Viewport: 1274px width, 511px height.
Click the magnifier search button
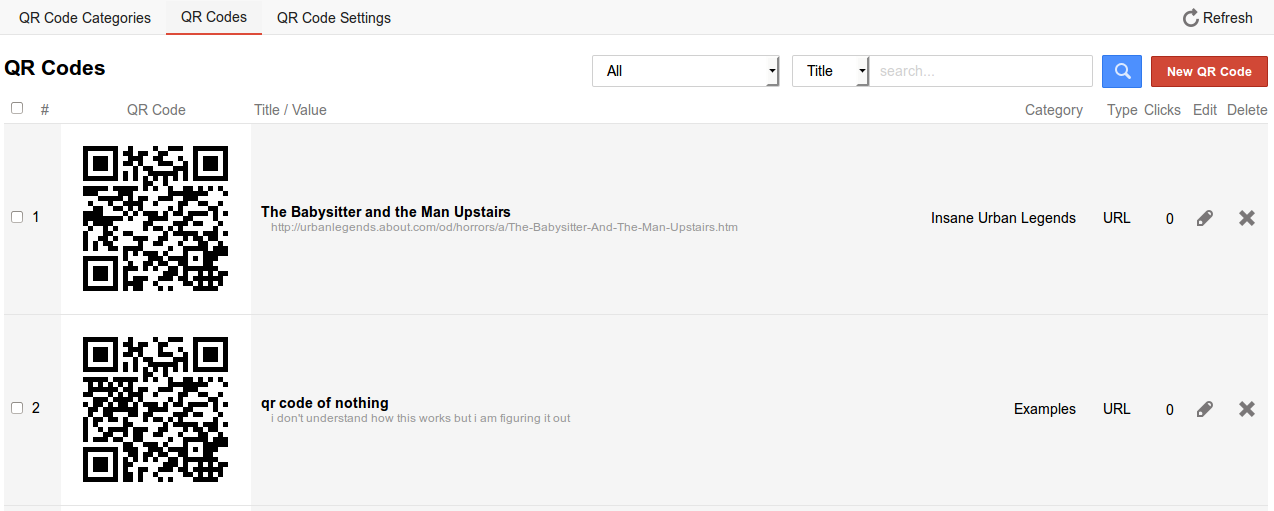[x=1122, y=71]
